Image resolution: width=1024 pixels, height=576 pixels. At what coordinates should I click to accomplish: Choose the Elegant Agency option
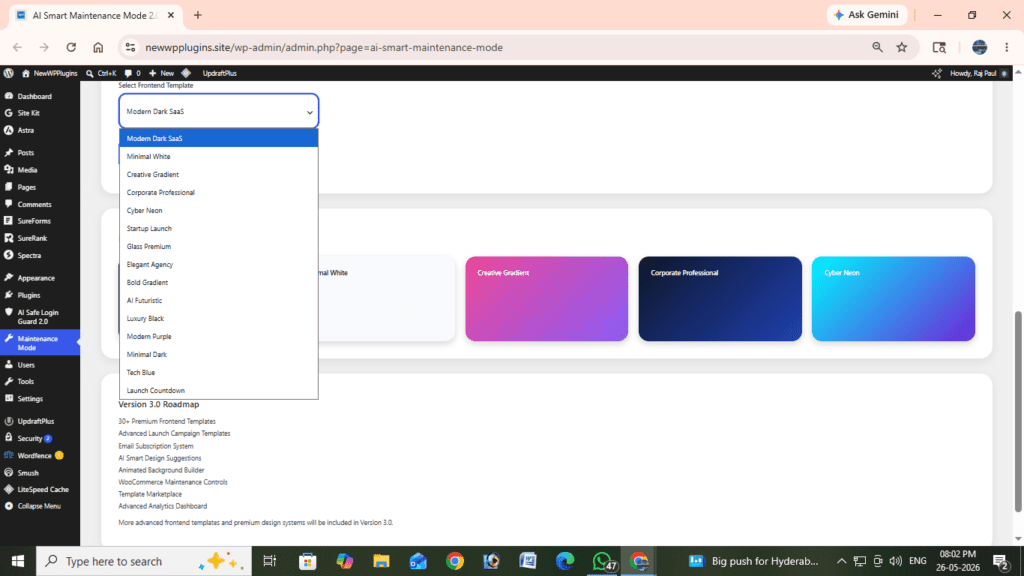click(219, 264)
